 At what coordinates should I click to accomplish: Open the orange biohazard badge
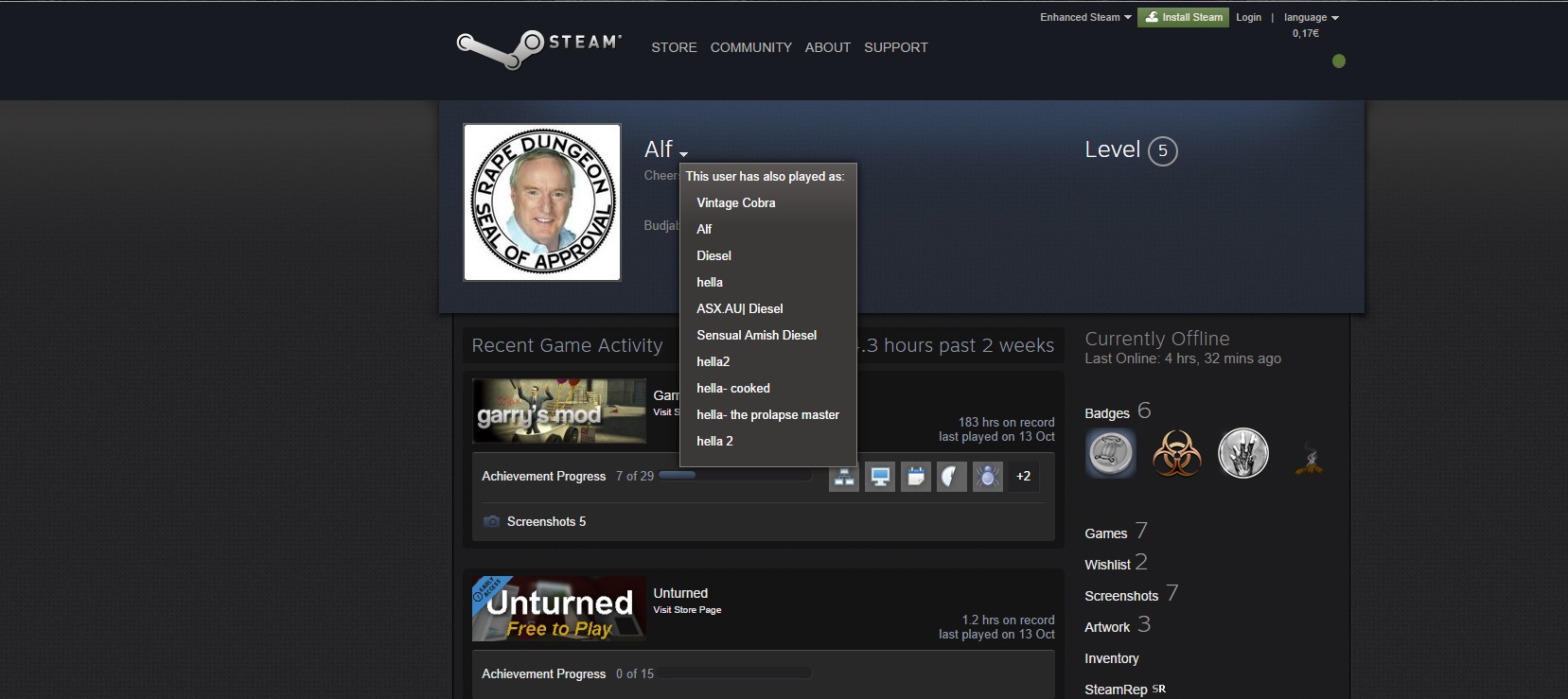tap(1177, 453)
